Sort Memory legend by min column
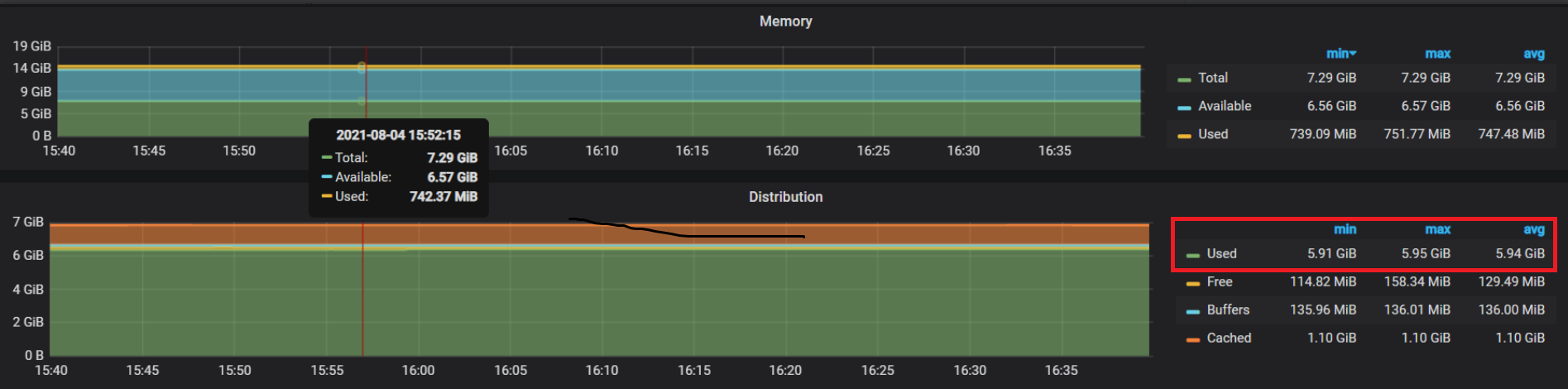This screenshot has height=389, width=1568. point(1340,54)
